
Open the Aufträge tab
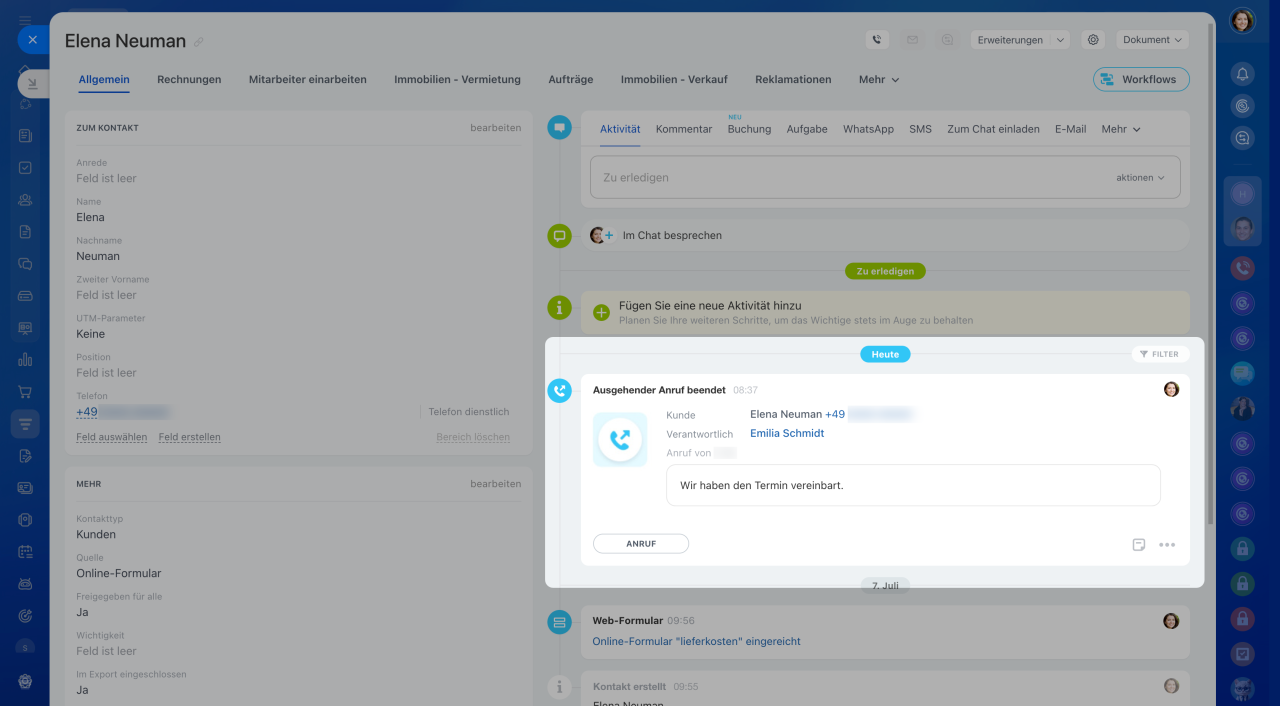click(571, 79)
